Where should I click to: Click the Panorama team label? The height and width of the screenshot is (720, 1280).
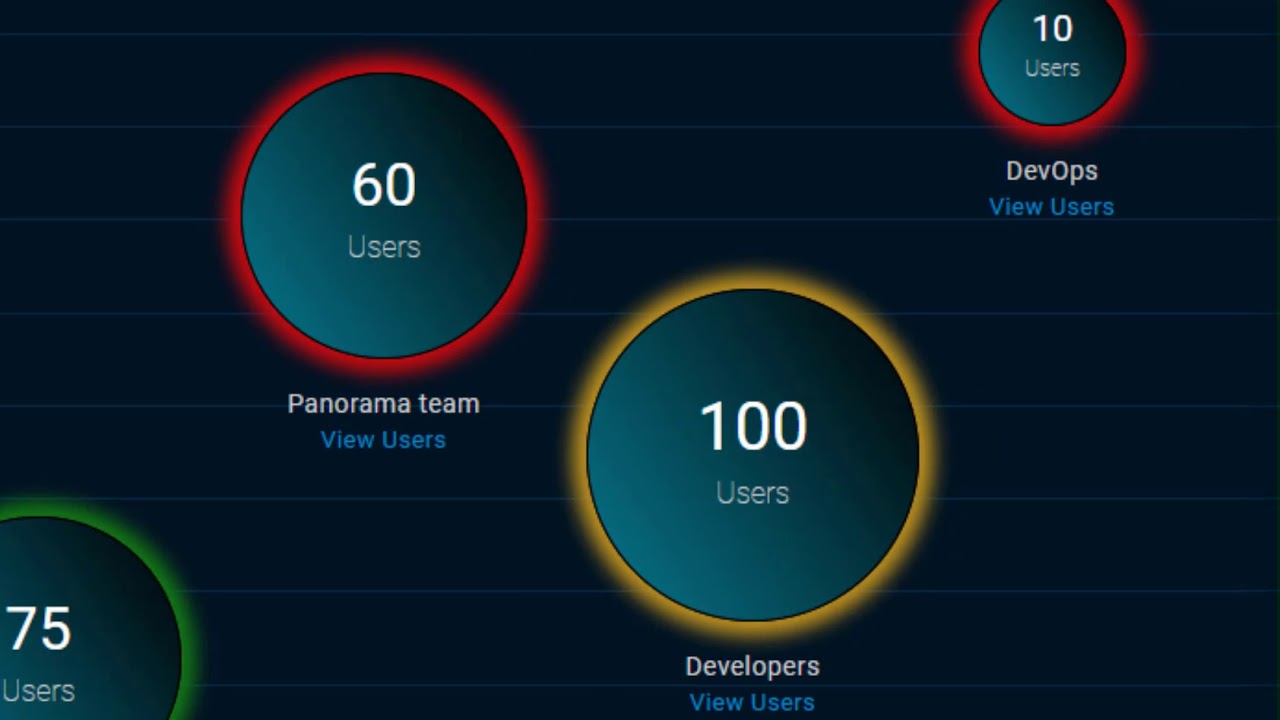[x=383, y=404]
